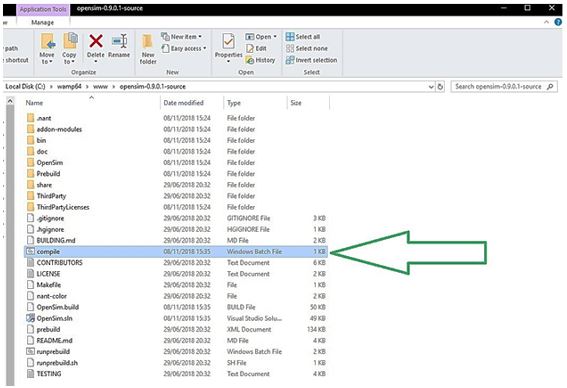
Task: Open the Properties button dropdown arrow
Action: [x=228, y=62]
